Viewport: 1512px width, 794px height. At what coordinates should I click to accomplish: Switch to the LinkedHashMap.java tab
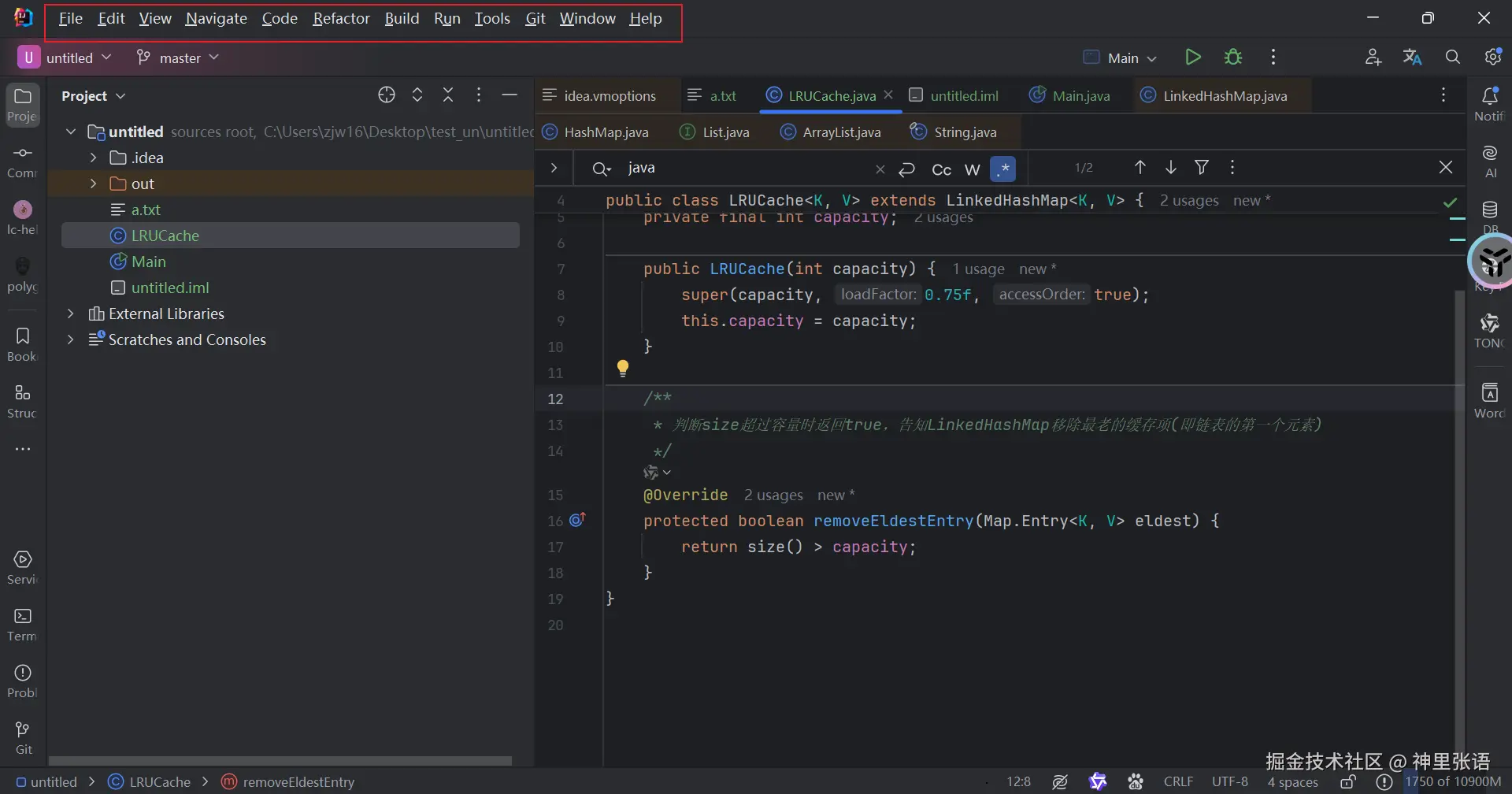[1225, 96]
